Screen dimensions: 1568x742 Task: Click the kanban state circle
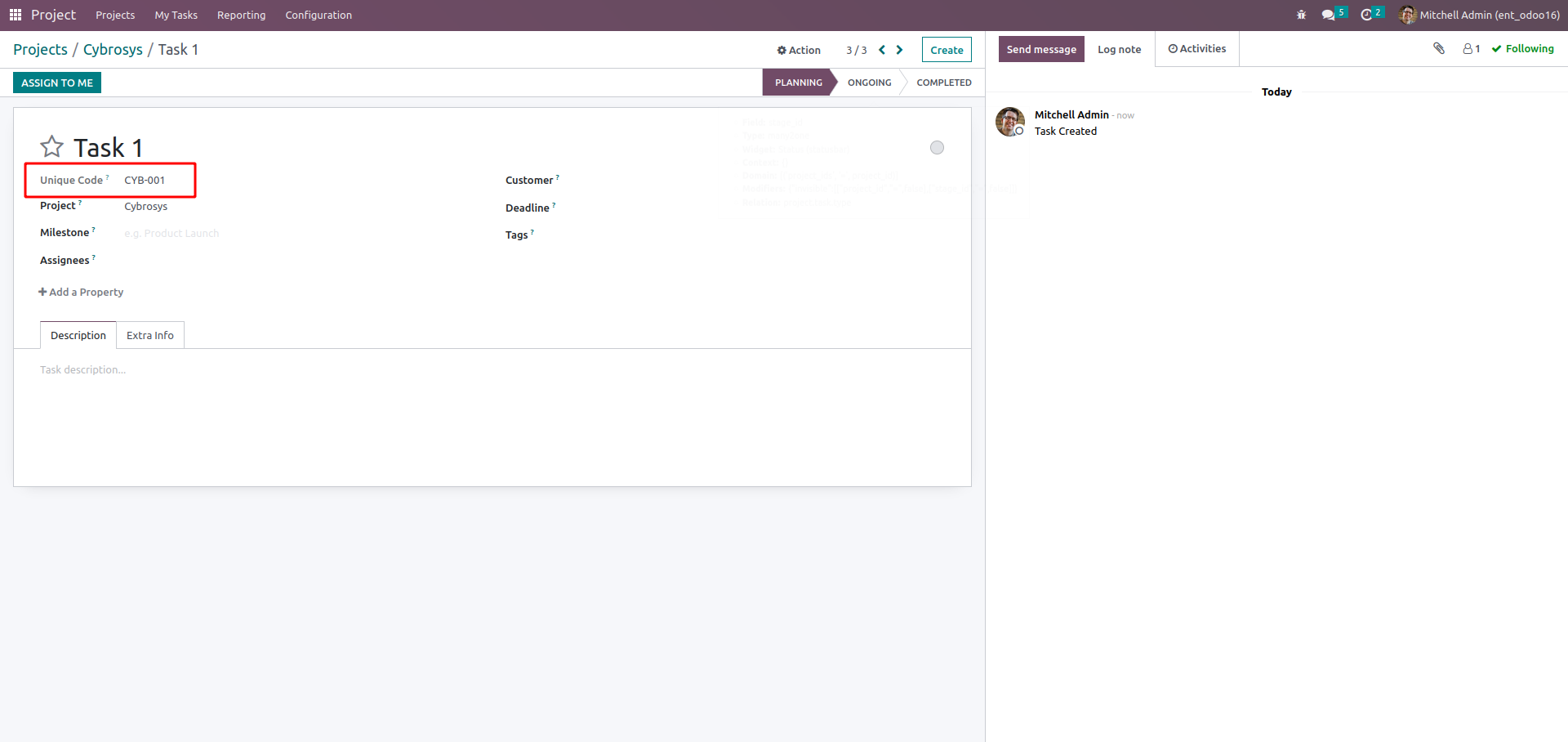[x=937, y=147]
